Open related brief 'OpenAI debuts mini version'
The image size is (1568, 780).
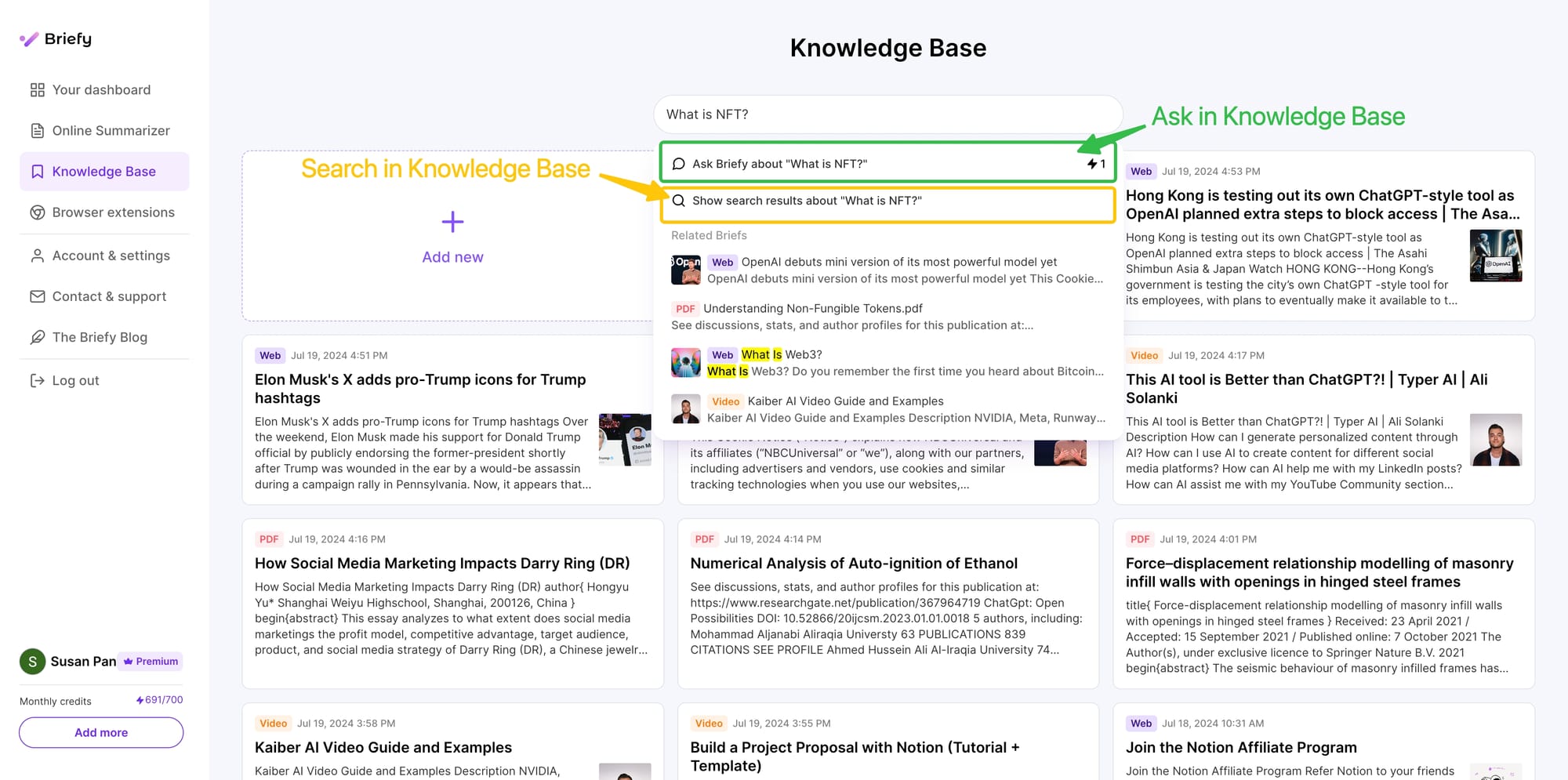[887, 270]
